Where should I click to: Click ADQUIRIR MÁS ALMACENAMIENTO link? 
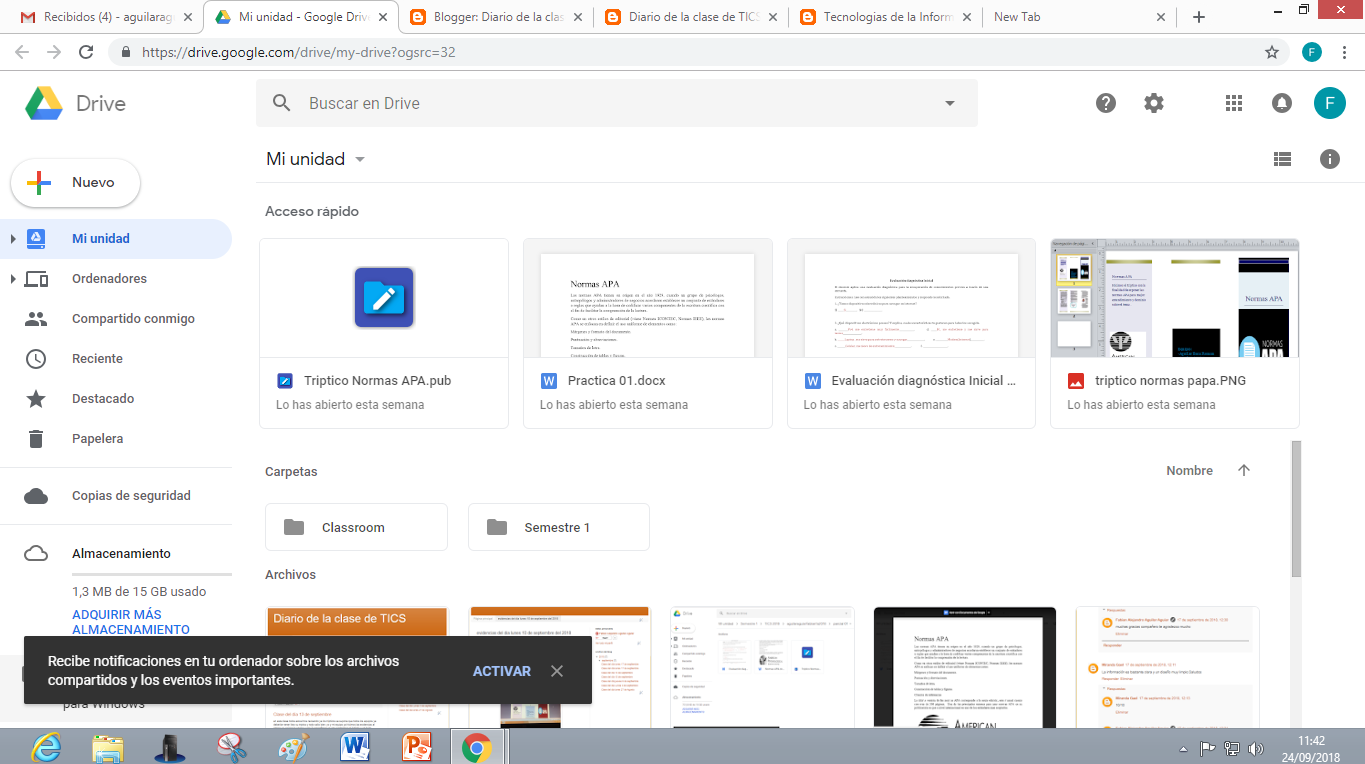pos(131,622)
